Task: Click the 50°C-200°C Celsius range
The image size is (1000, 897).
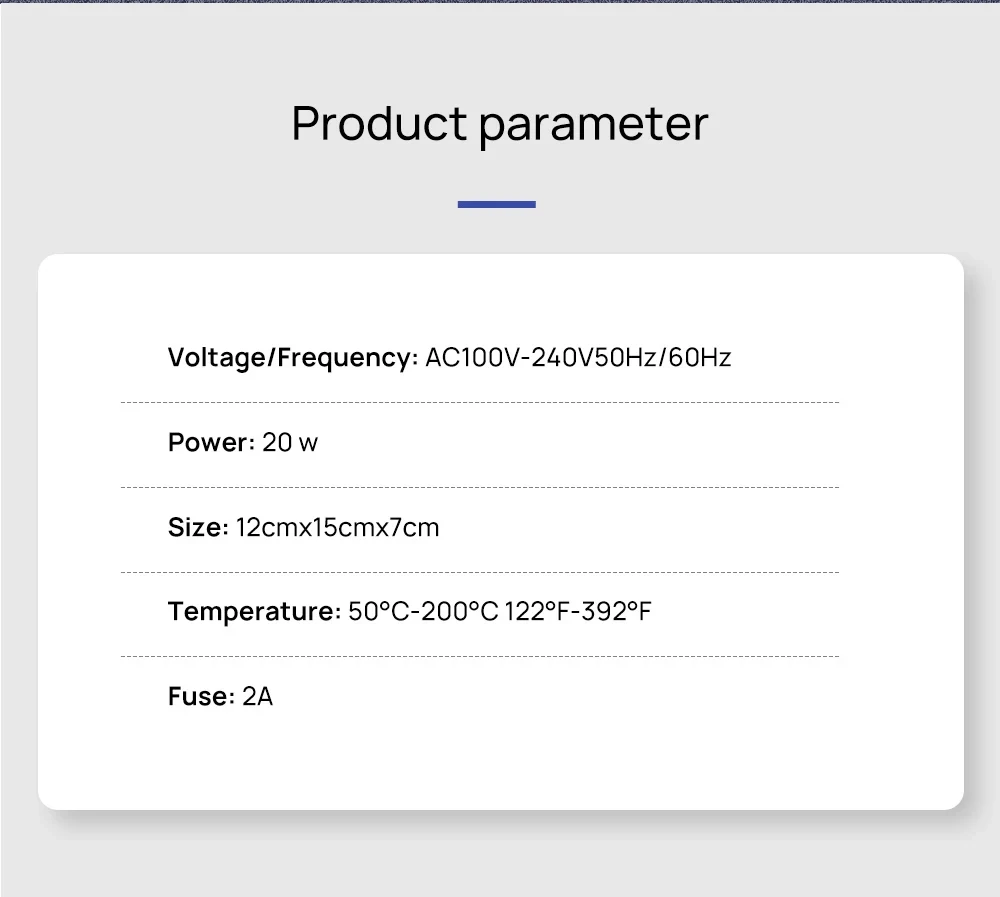Action: [423, 611]
